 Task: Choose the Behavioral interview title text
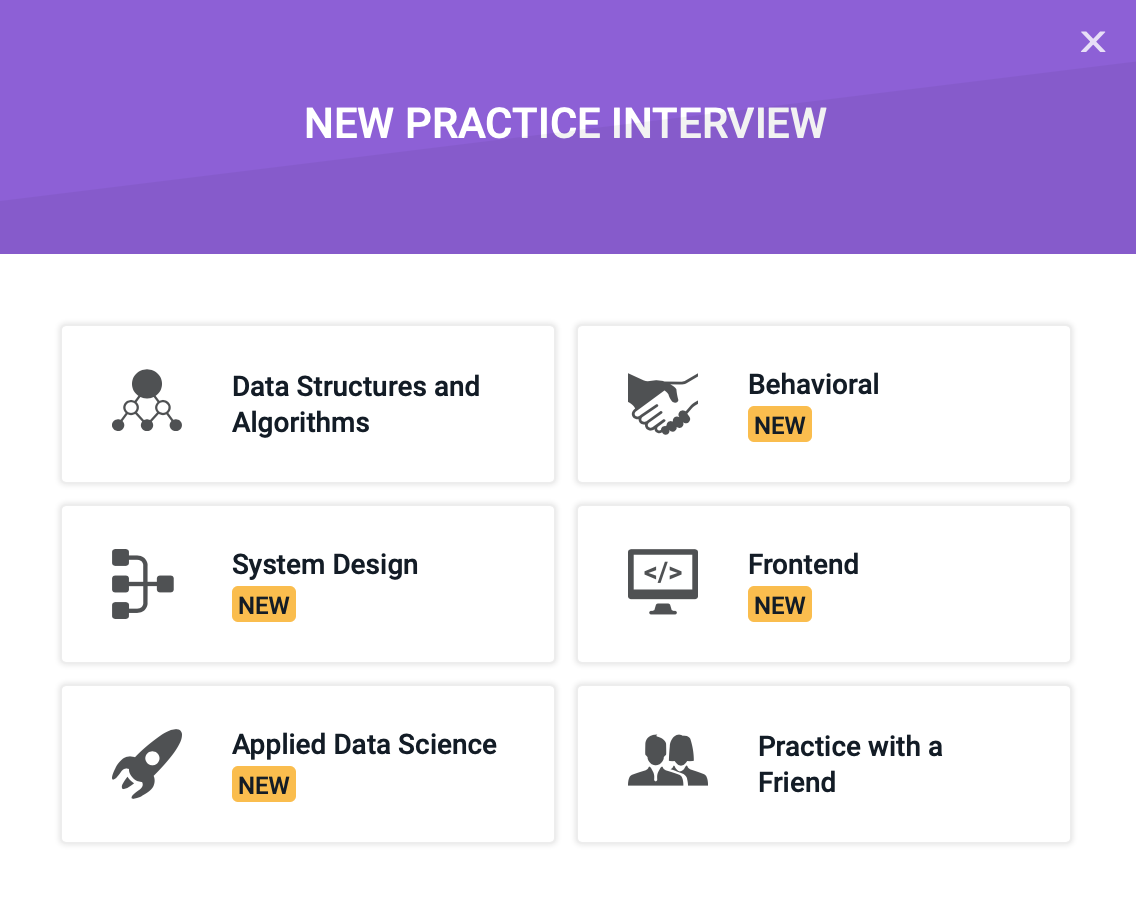(813, 385)
